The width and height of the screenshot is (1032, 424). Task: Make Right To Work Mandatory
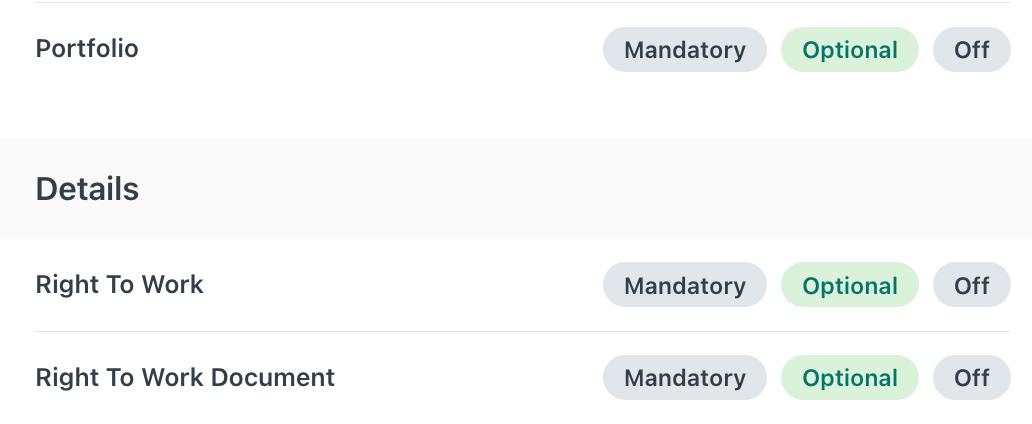684,285
